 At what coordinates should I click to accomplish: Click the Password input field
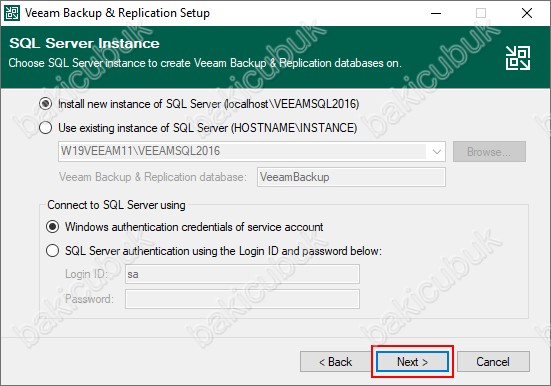pos(242,299)
